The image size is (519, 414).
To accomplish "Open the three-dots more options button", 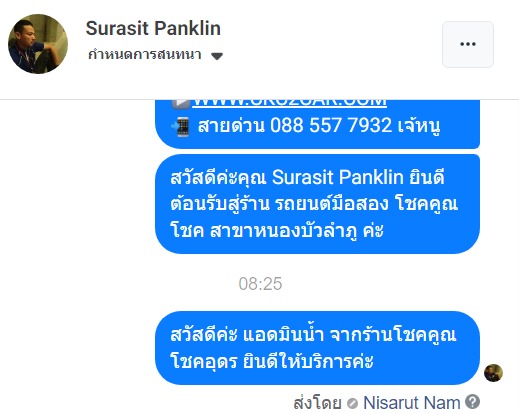I will coord(468,44).
